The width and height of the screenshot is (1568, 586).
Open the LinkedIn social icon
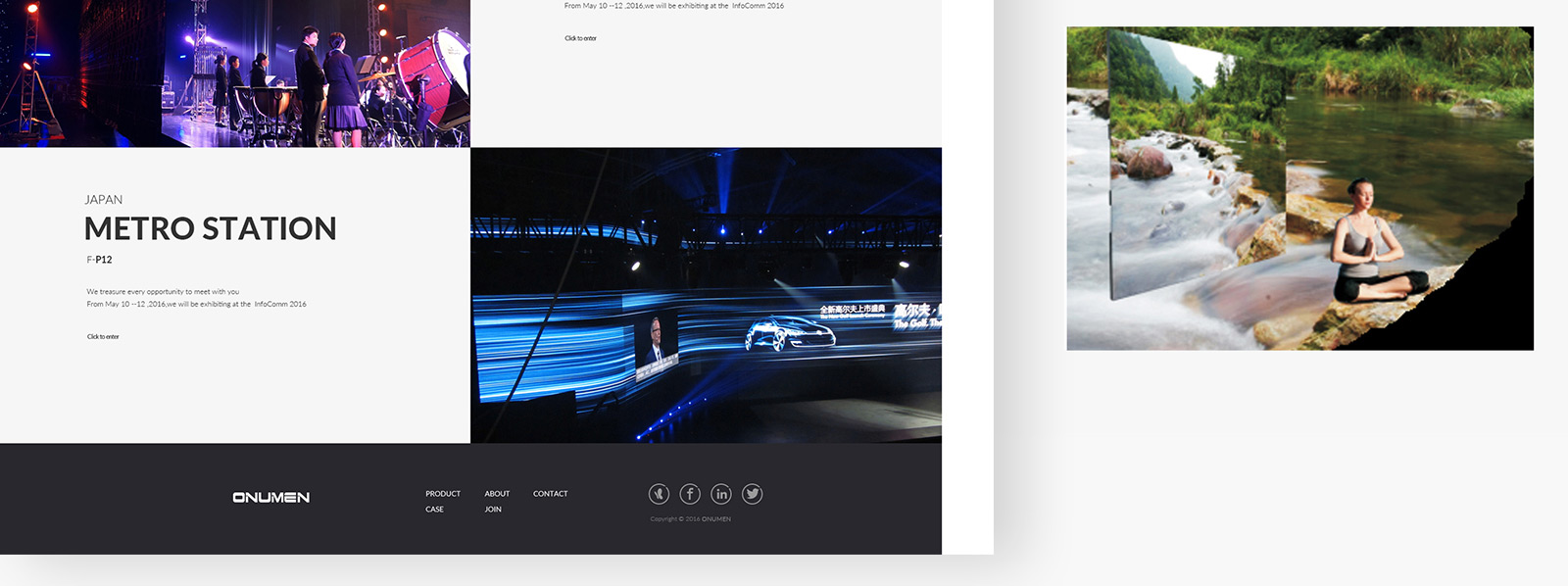721,494
